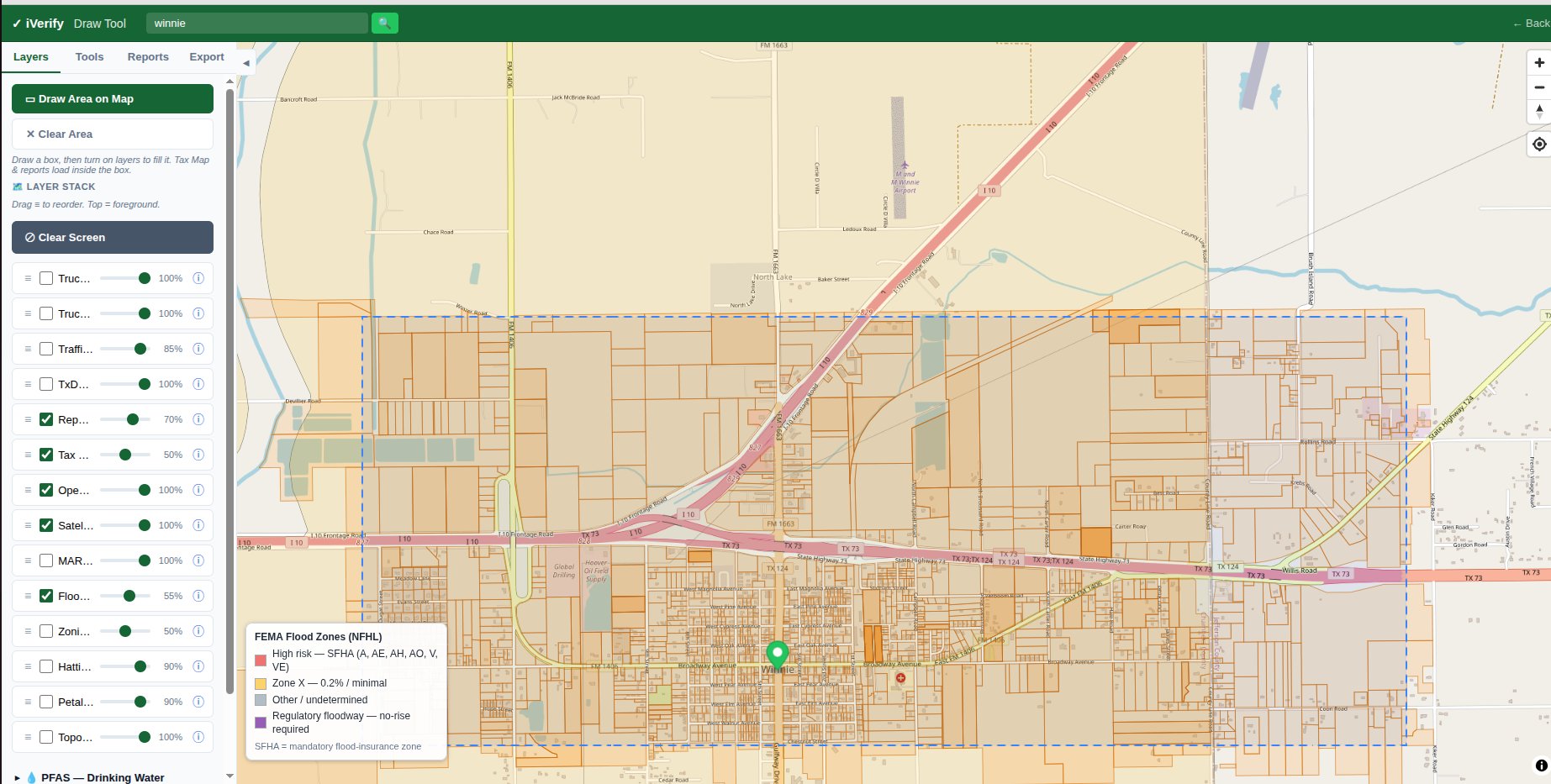Image resolution: width=1551 pixels, height=784 pixels.
Task: Adjust the Tax layer opacity slider
Action: (125, 455)
